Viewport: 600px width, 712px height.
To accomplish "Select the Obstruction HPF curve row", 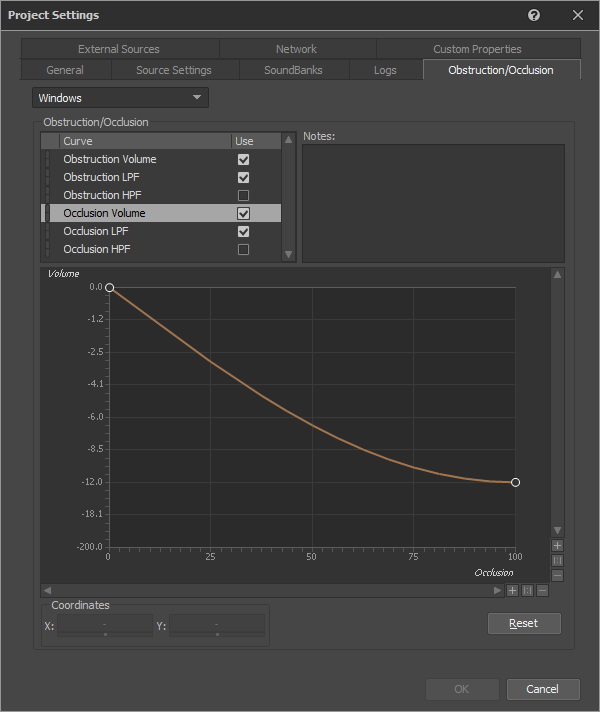I will point(161,195).
